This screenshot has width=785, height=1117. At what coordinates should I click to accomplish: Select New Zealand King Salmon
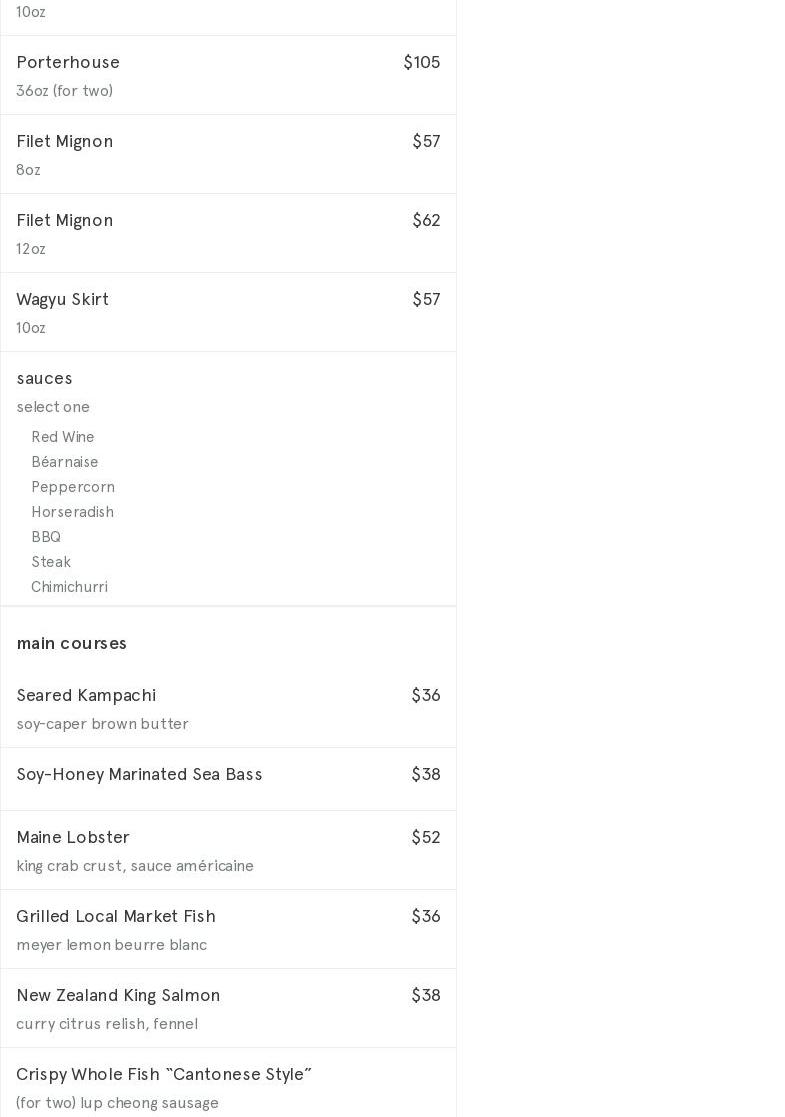click(118, 996)
